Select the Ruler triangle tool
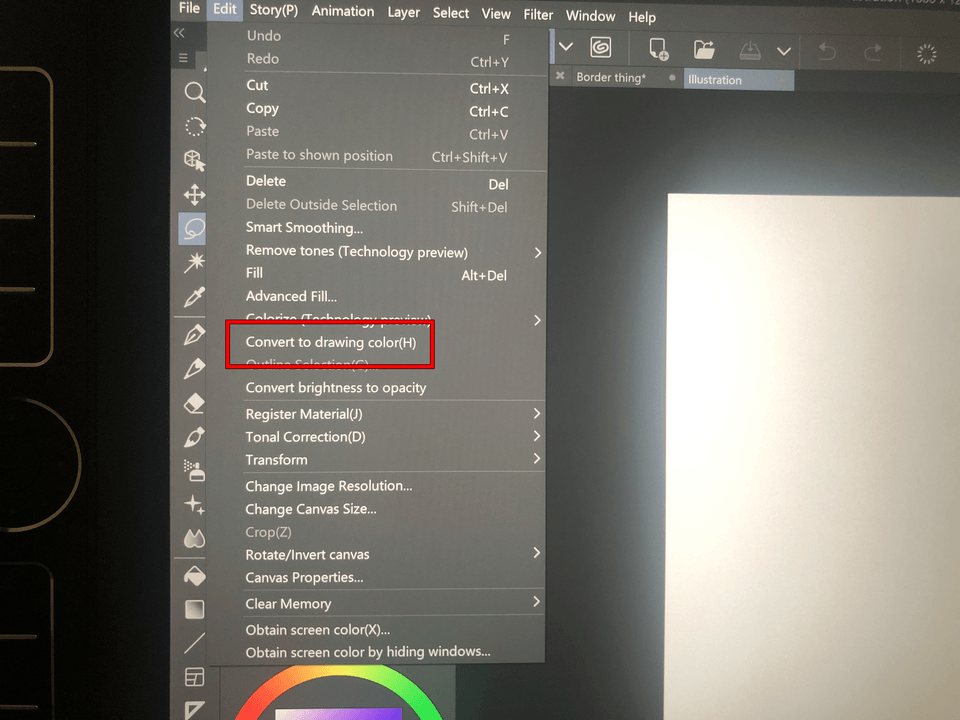The width and height of the screenshot is (960, 720). (x=195, y=710)
